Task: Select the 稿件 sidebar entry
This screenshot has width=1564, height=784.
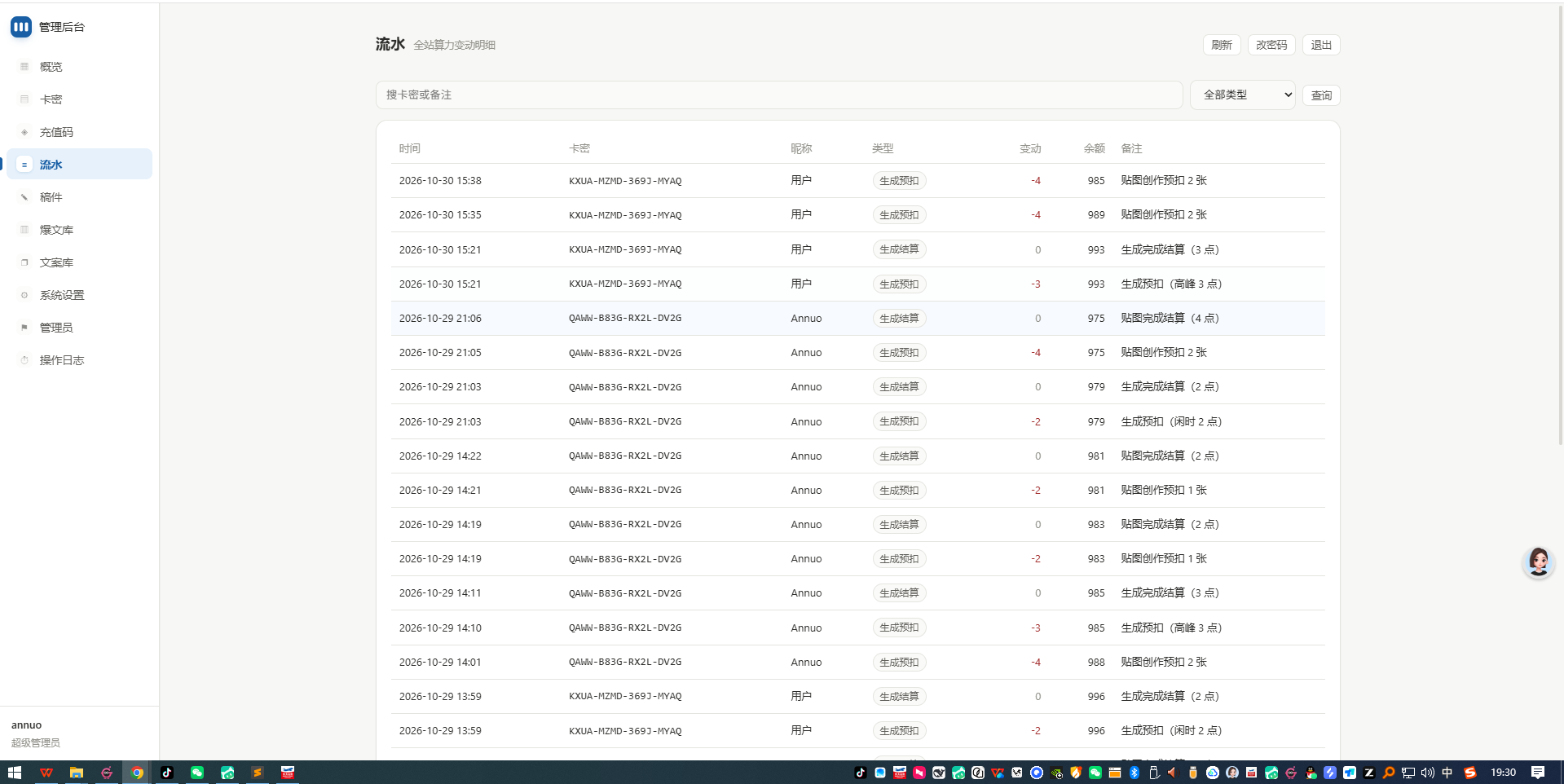Action: 79,197
